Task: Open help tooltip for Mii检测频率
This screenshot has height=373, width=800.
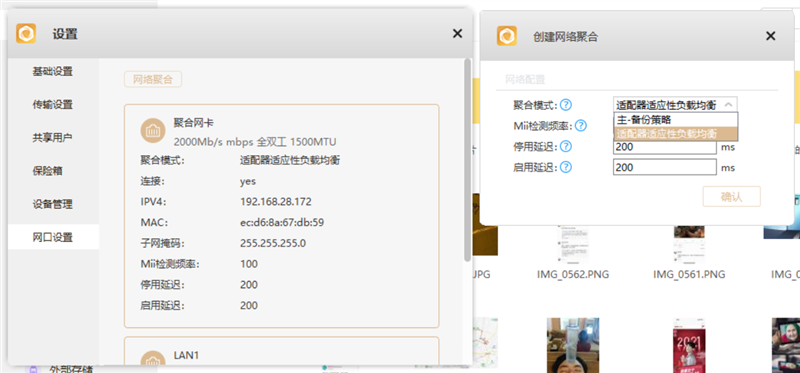Action: click(581, 126)
